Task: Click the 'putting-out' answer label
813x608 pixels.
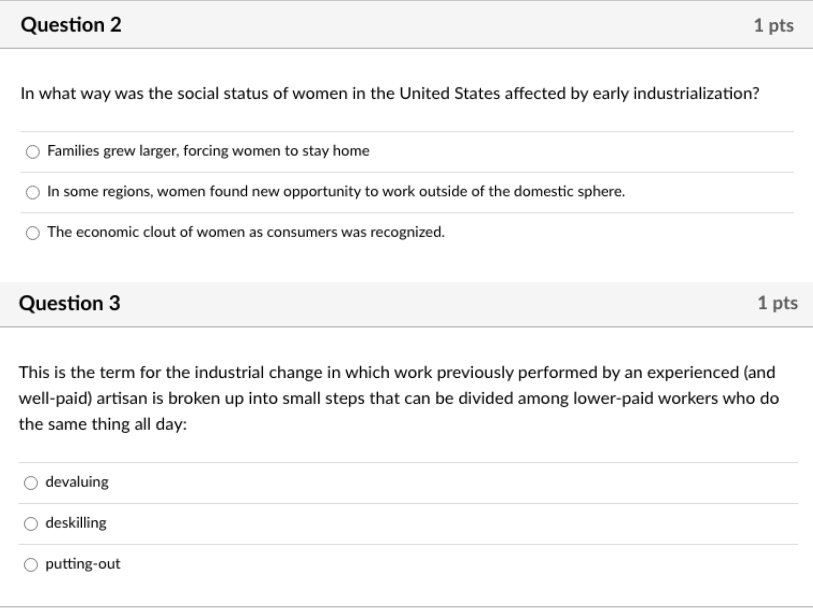Action: point(83,564)
